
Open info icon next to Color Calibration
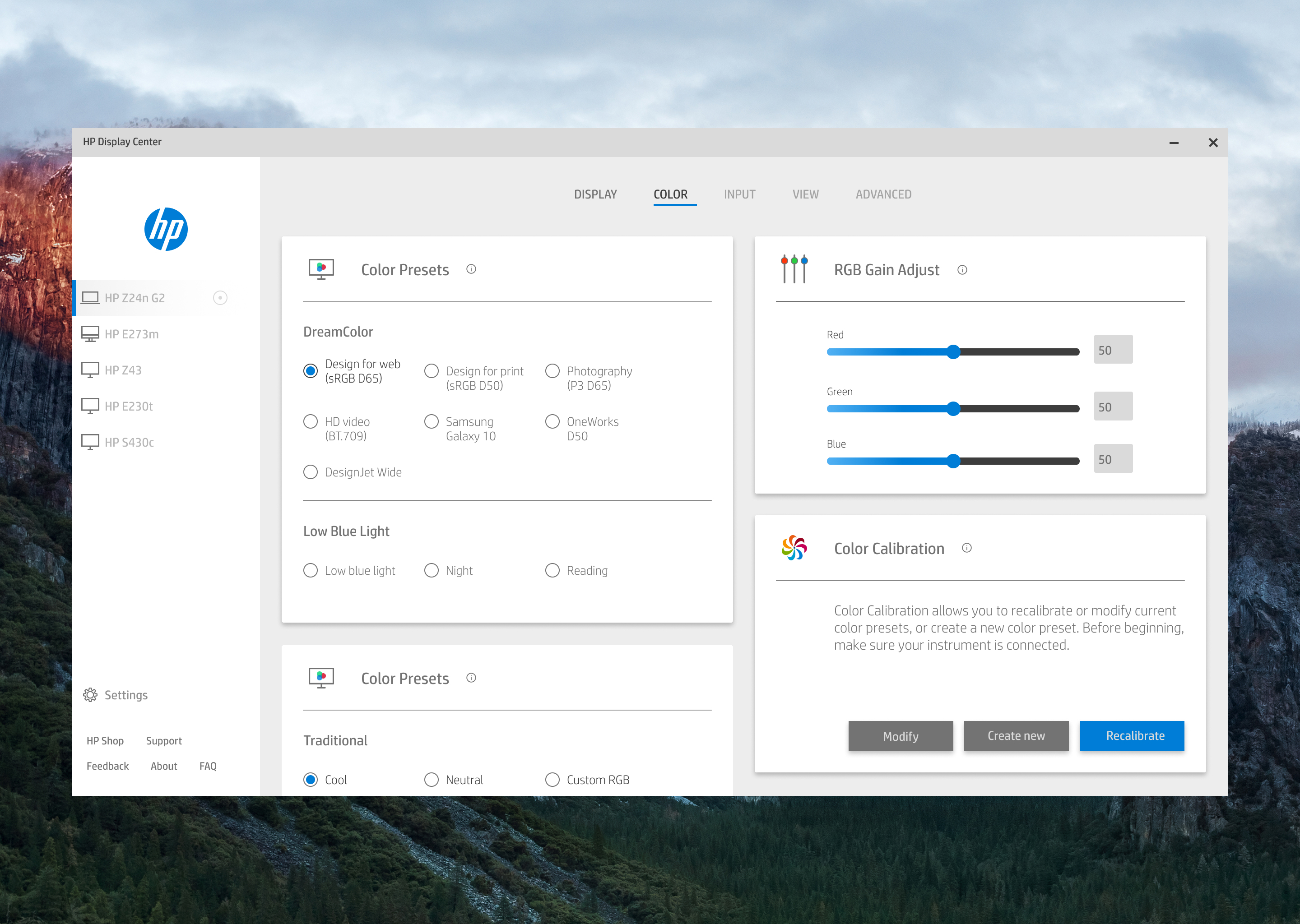(966, 548)
